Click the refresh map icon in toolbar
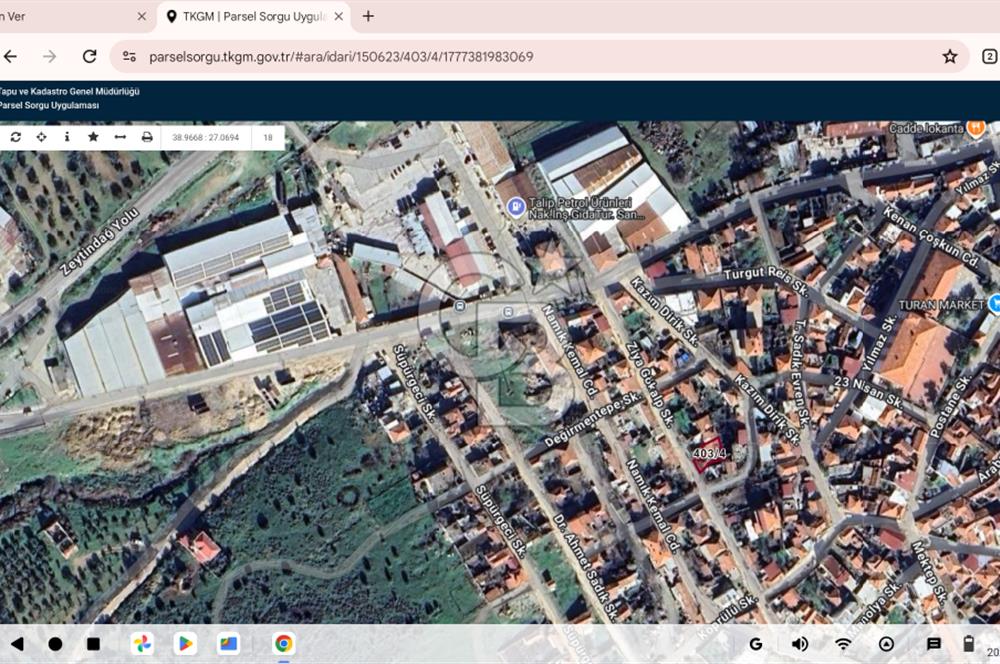The height and width of the screenshot is (664, 1000). 16,137
